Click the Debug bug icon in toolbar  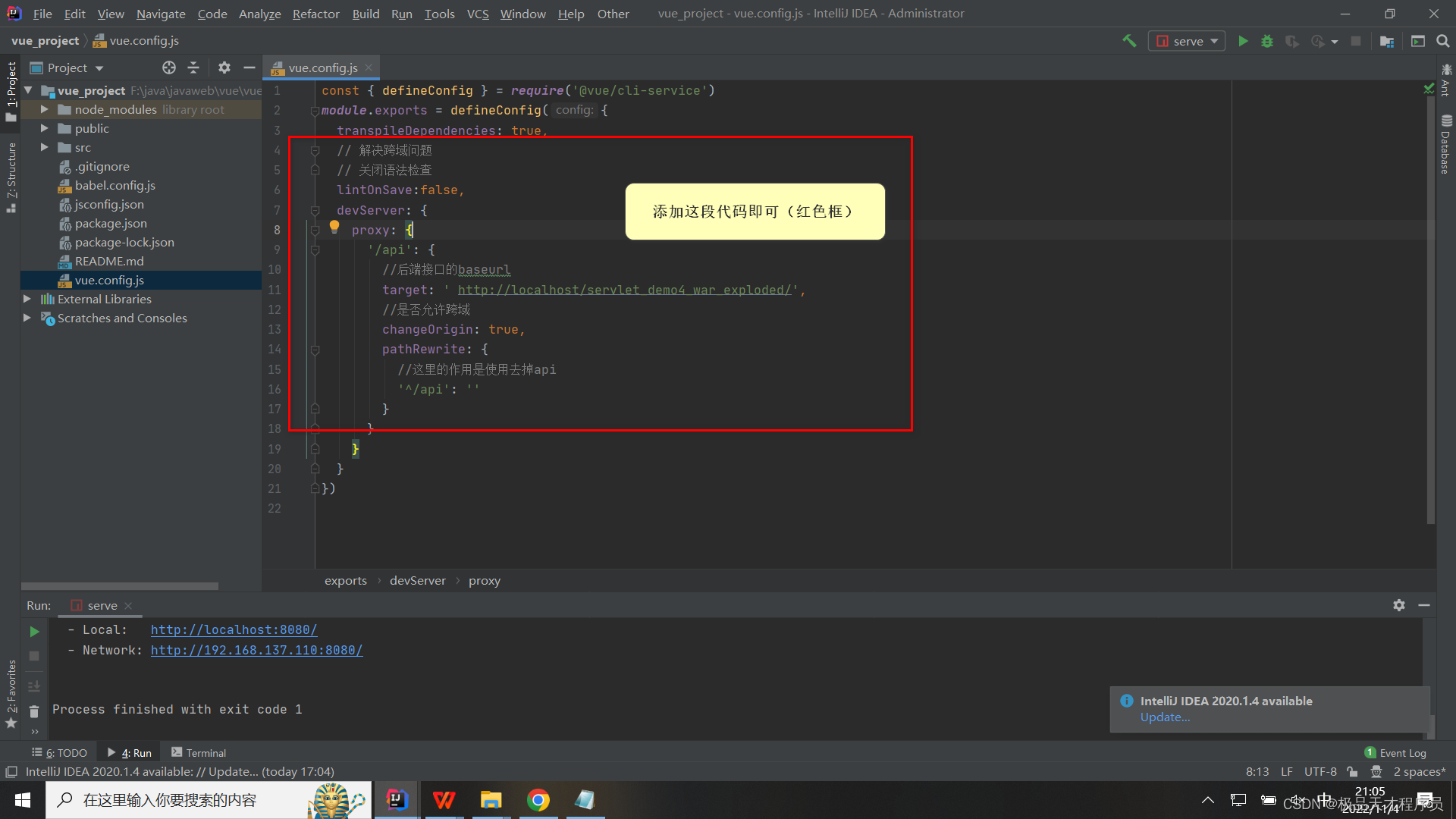[x=1267, y=41]
